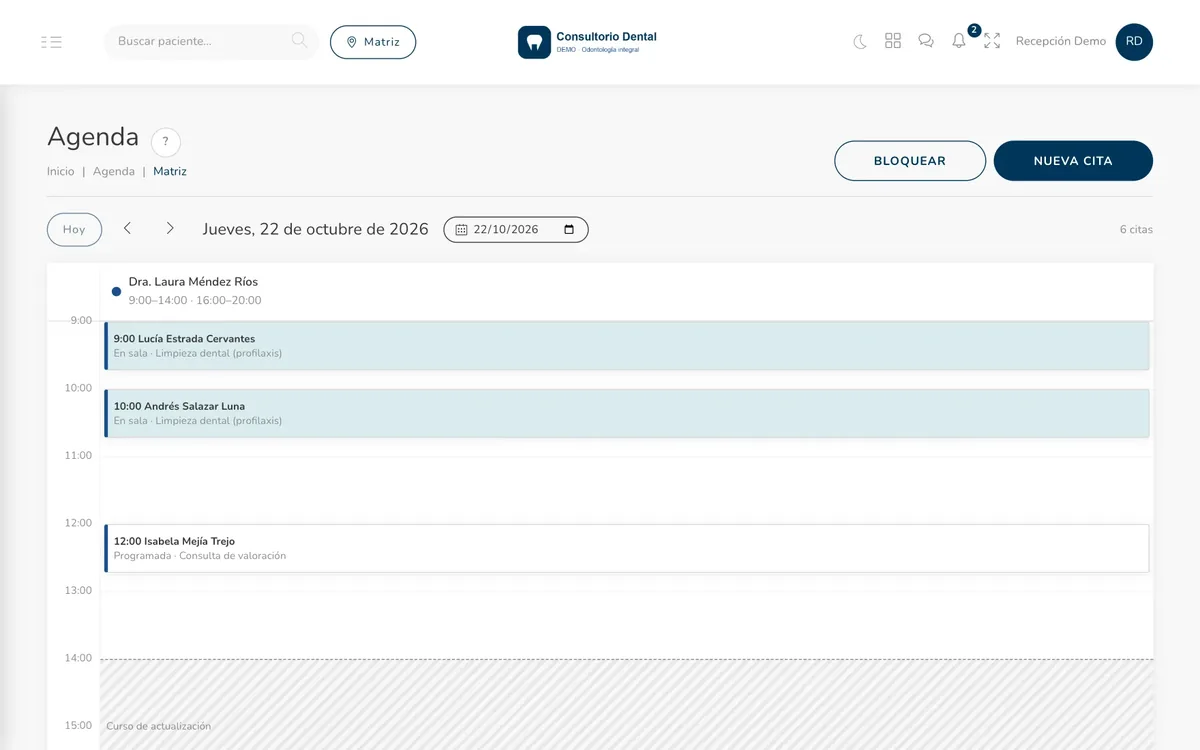
Task: Click the Consultorio Dental tooth logo
Action: pyautogui.click(x=534, y=42)
